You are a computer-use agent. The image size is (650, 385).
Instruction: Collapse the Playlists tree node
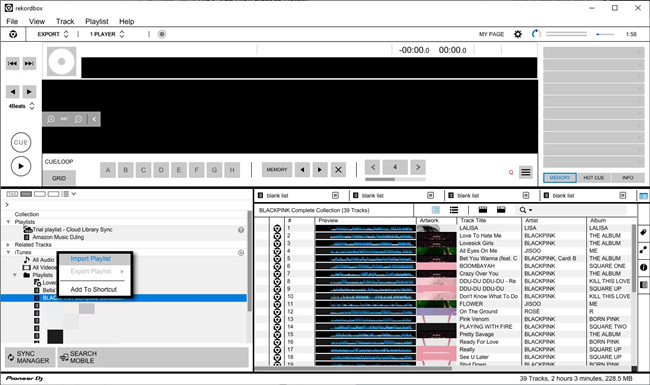(8, 222)
